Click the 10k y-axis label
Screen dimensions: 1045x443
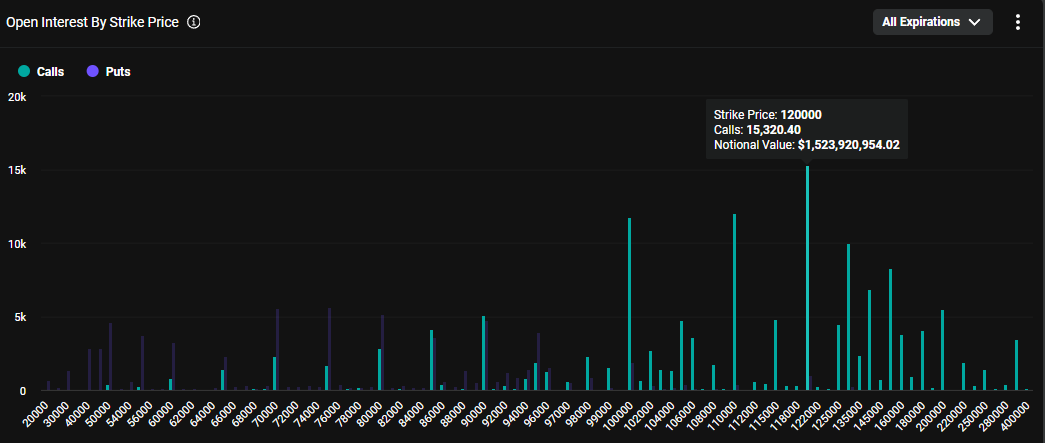(x=15, y=244)
